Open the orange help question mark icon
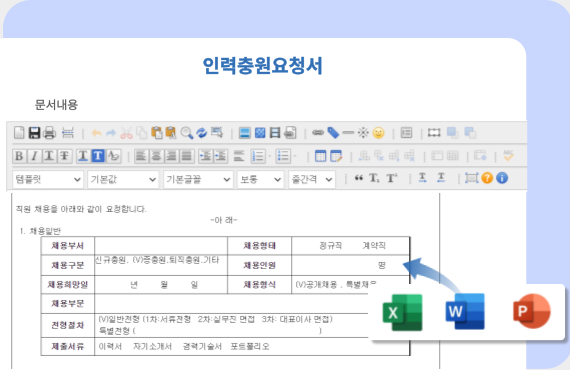Viewport: 570px width, 370px height. point(487,178)
